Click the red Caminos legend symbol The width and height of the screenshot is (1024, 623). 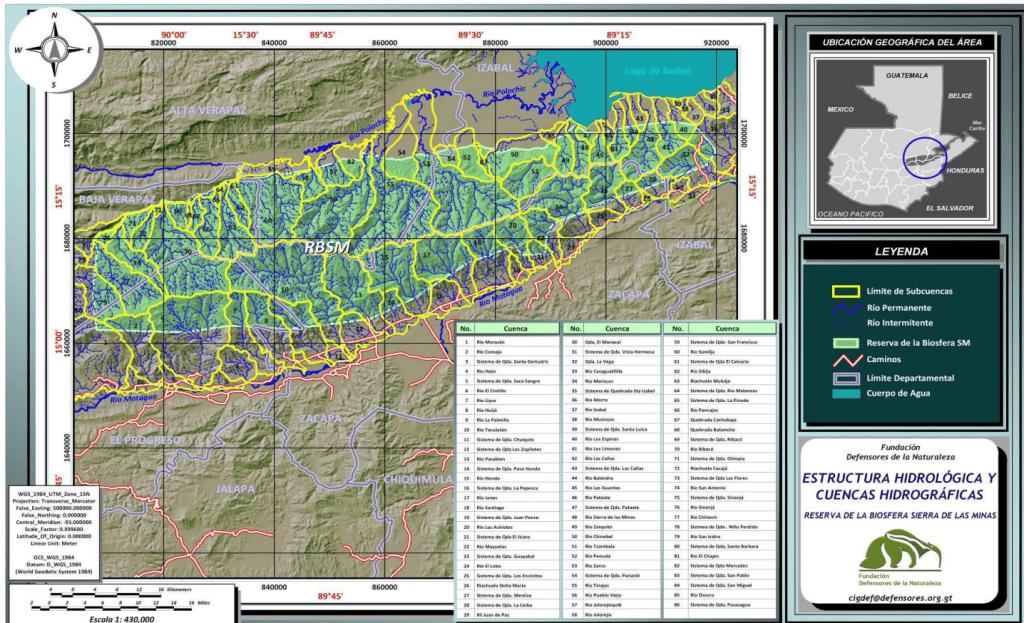(846, 359)
